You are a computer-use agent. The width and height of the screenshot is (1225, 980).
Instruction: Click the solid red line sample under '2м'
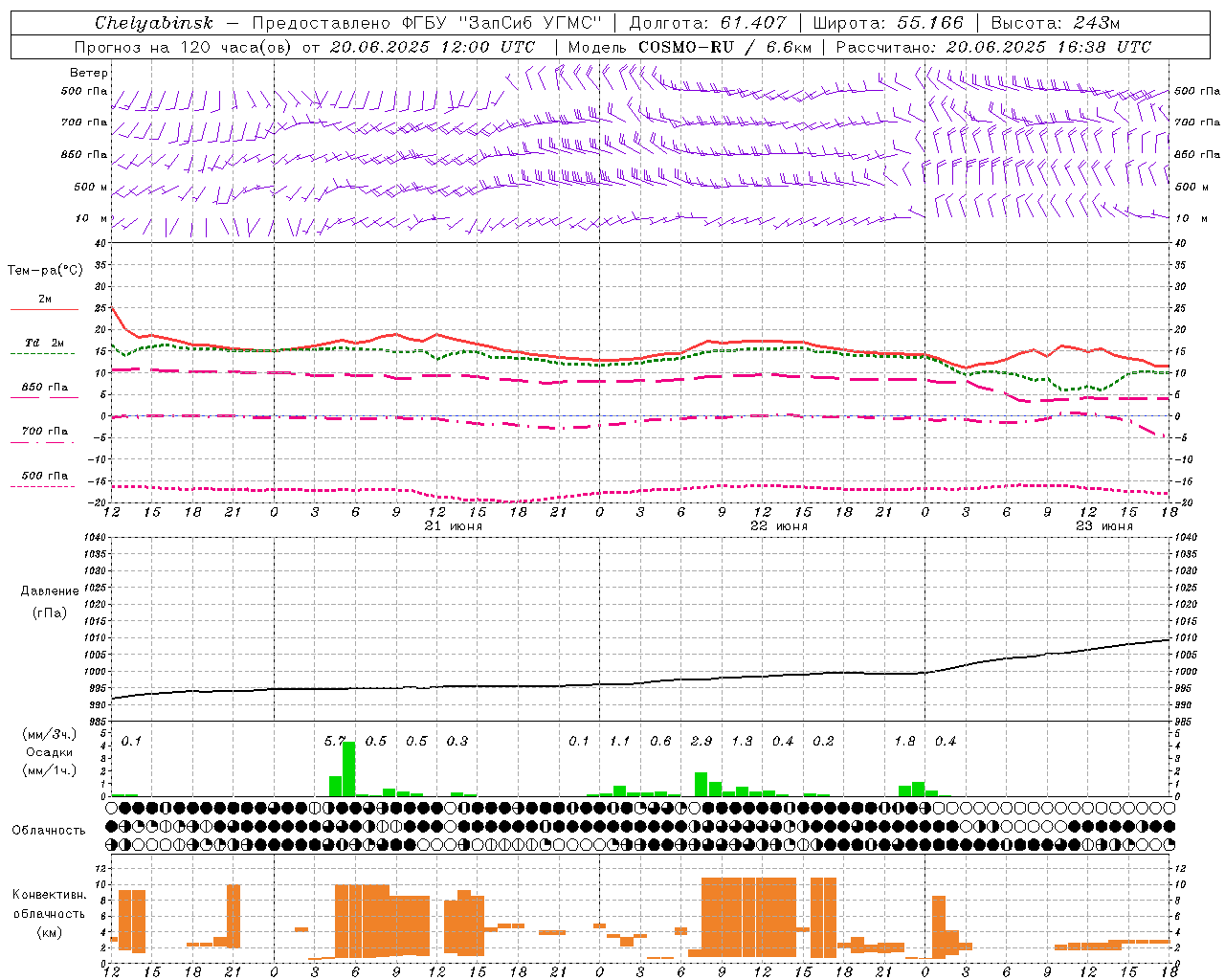pyautogui.click(x=44, y=310)
